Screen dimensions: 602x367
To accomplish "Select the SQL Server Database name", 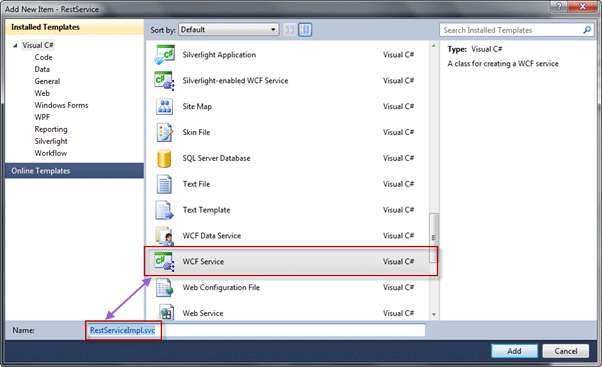I will tap(217, 158).
